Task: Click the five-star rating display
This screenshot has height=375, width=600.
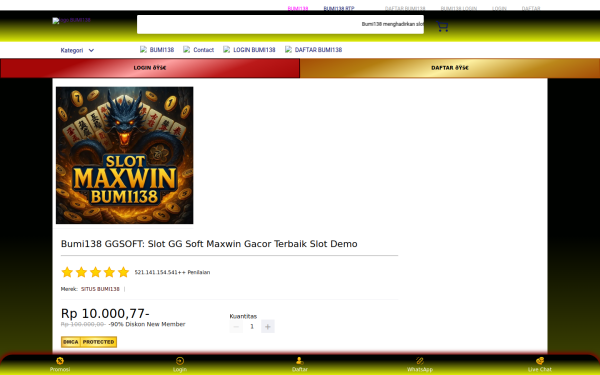Action: pos(95,272)
